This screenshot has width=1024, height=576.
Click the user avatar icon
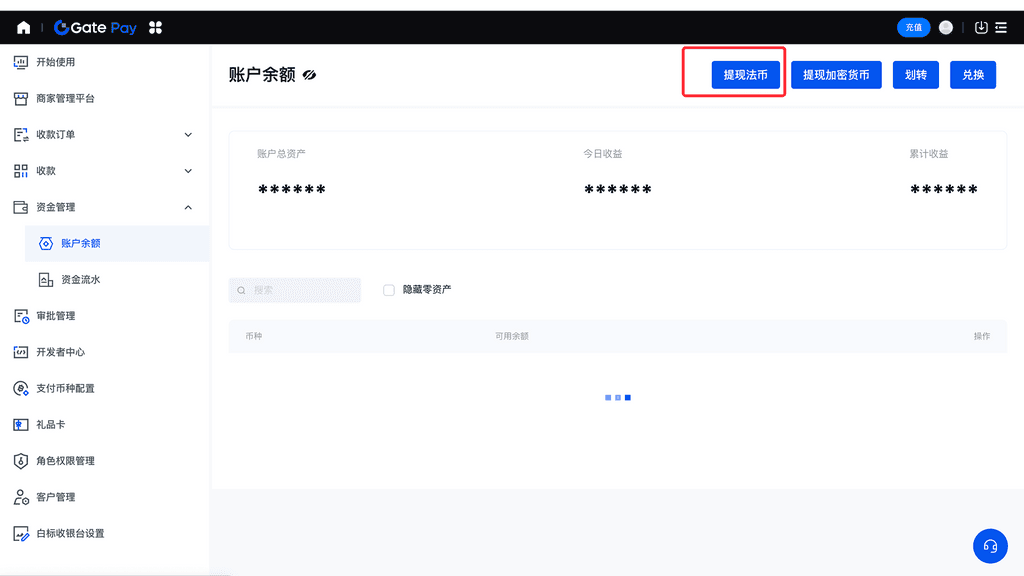click(x=946, y=28)
